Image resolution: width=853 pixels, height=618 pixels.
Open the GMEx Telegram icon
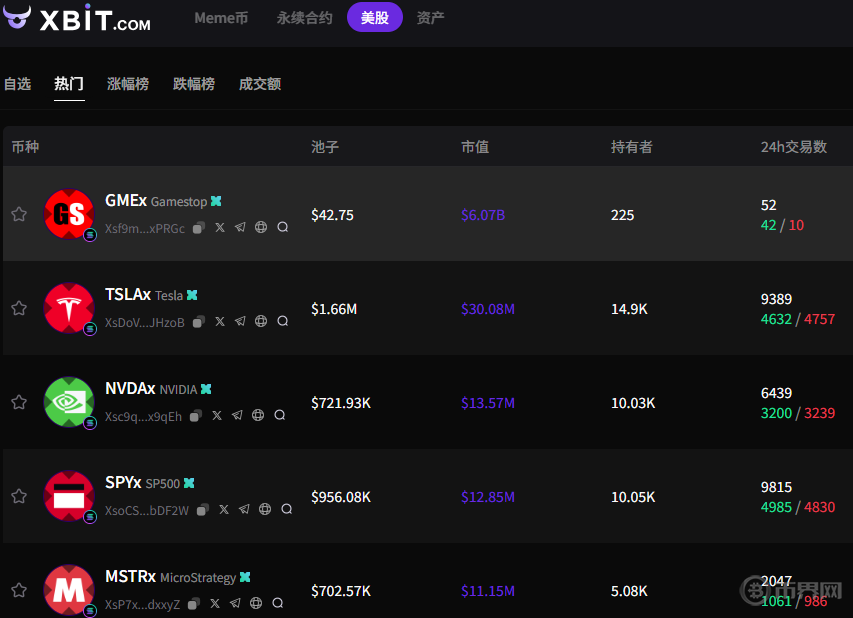240,228
